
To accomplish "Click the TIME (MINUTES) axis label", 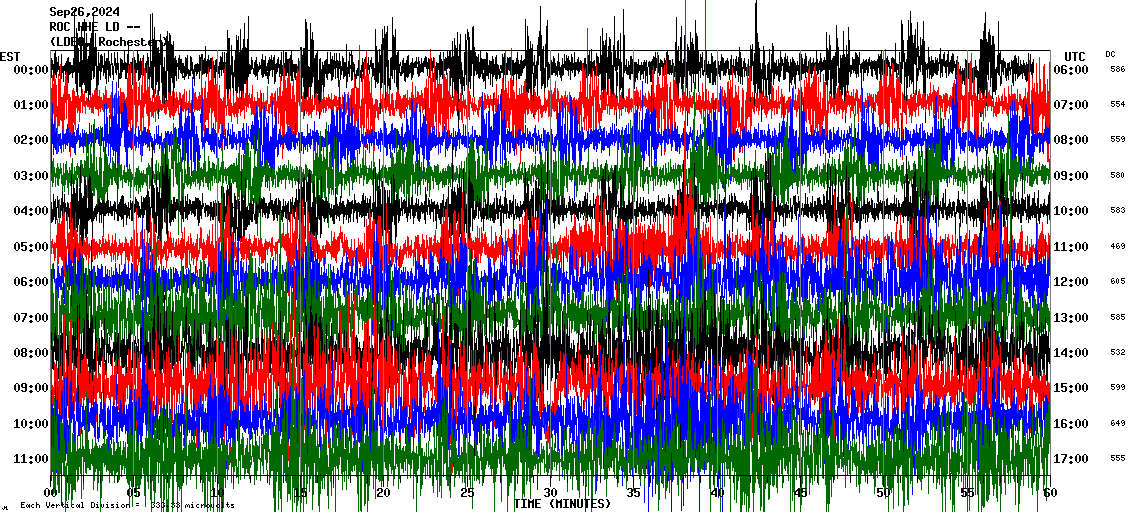I will 562,504.
